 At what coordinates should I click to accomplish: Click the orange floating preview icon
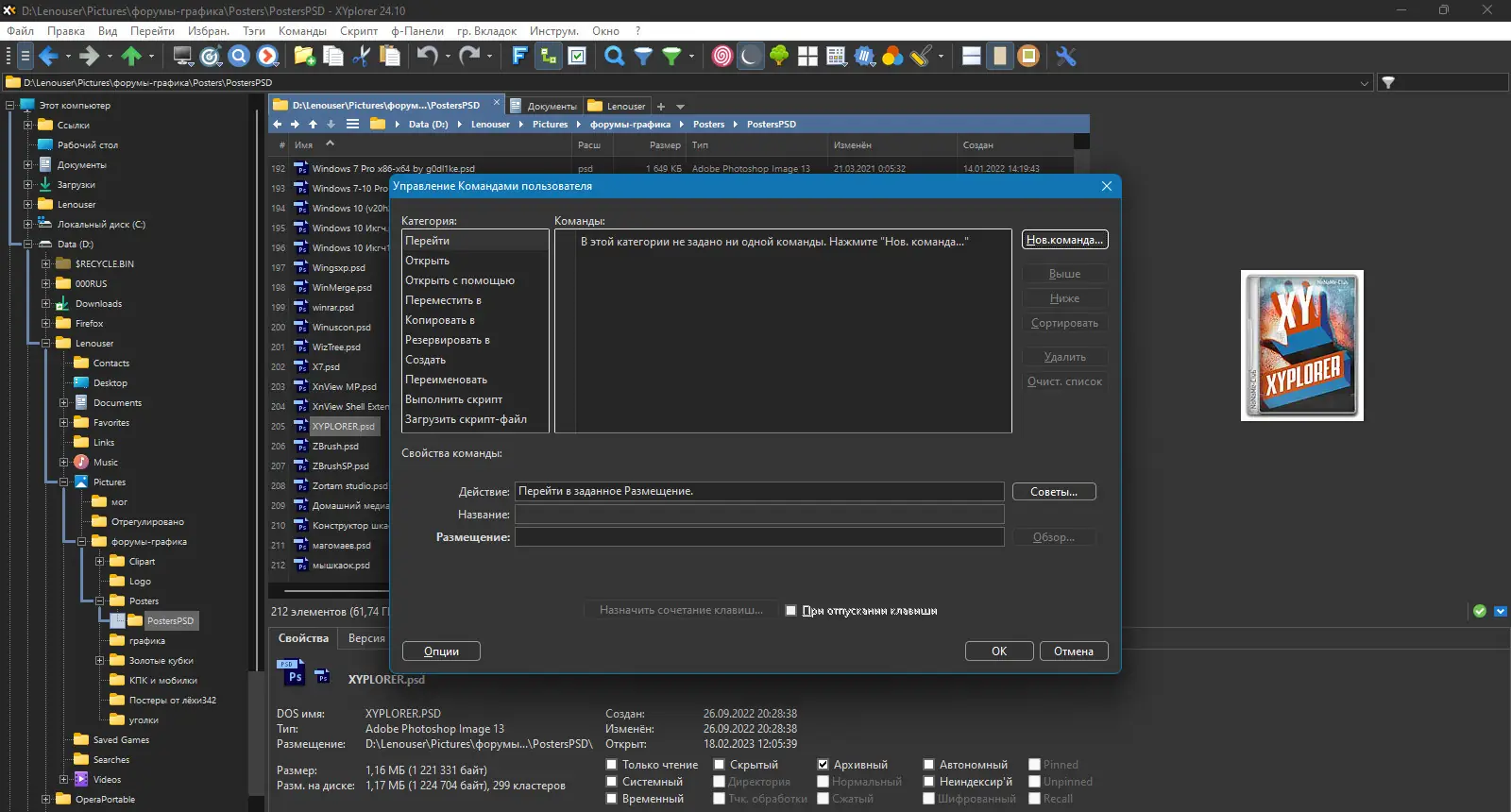pos(1028,57)
